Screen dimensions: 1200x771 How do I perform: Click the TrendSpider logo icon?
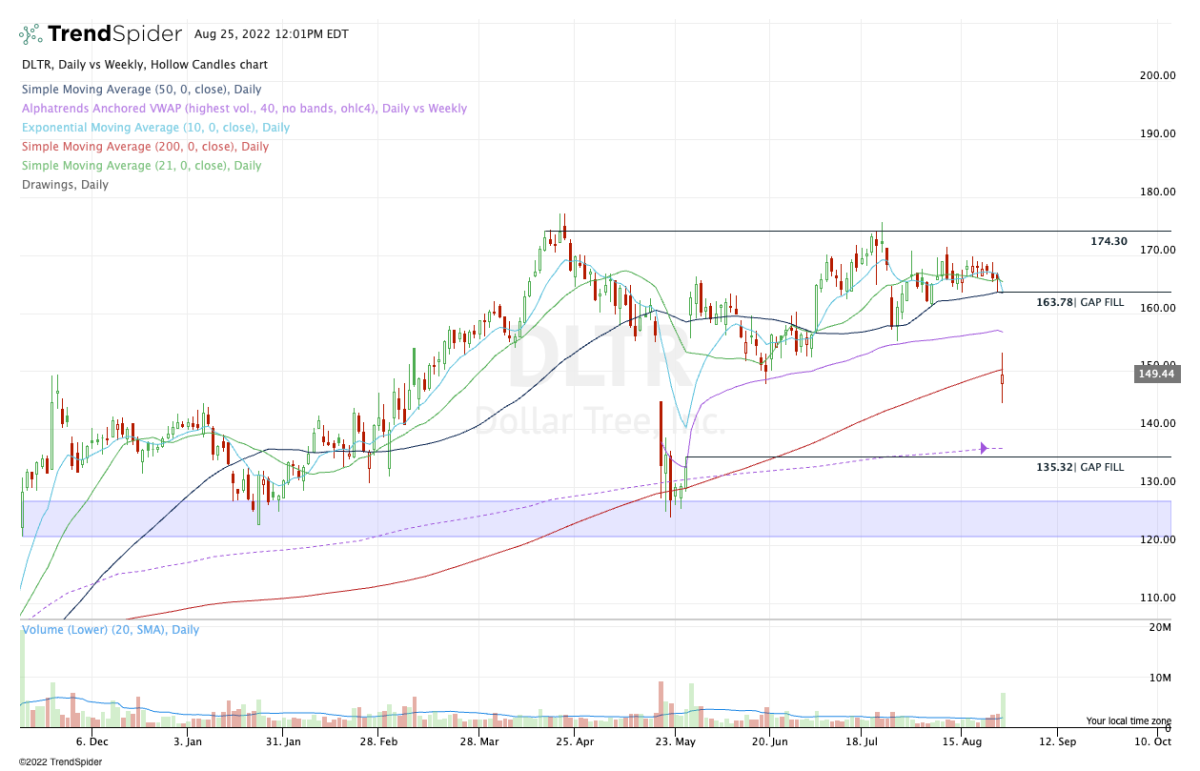(x=32, y=34)
